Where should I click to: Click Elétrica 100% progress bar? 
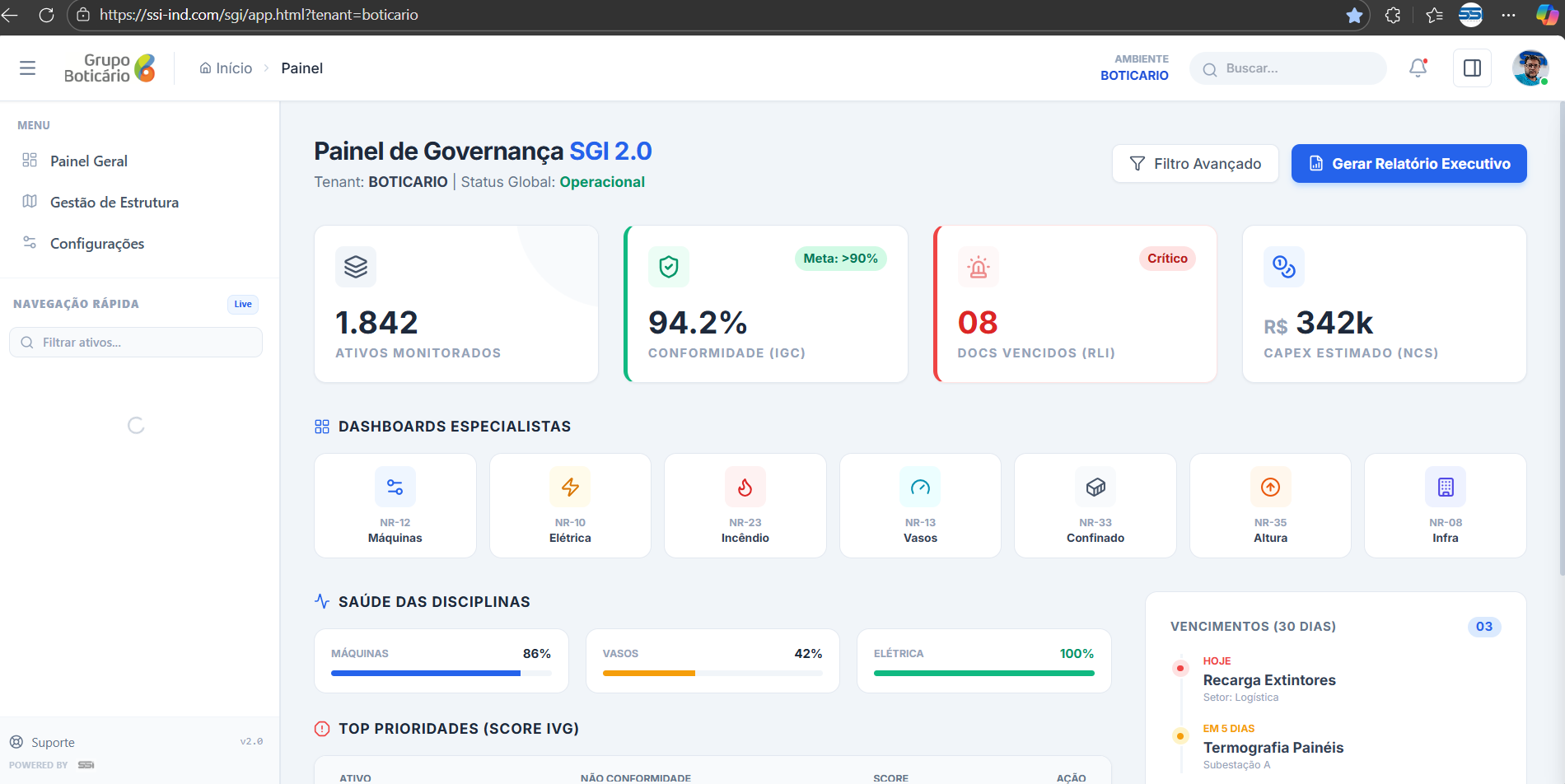983,673
